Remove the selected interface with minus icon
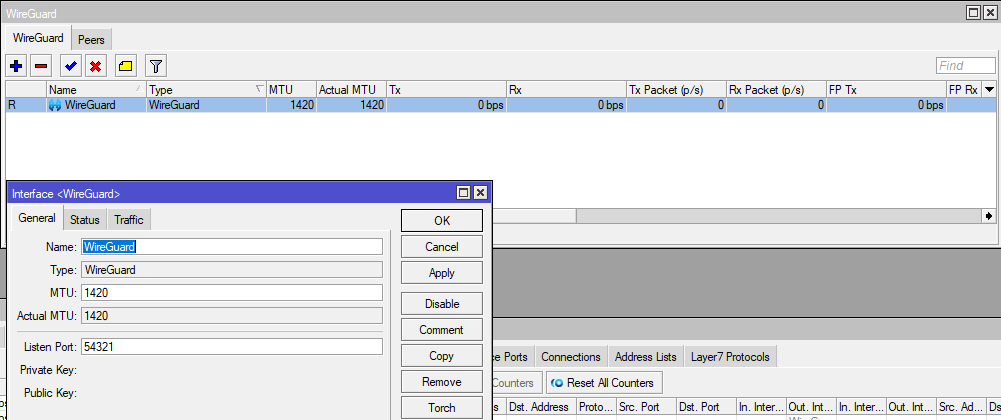1001x420 pixels. 41,66
